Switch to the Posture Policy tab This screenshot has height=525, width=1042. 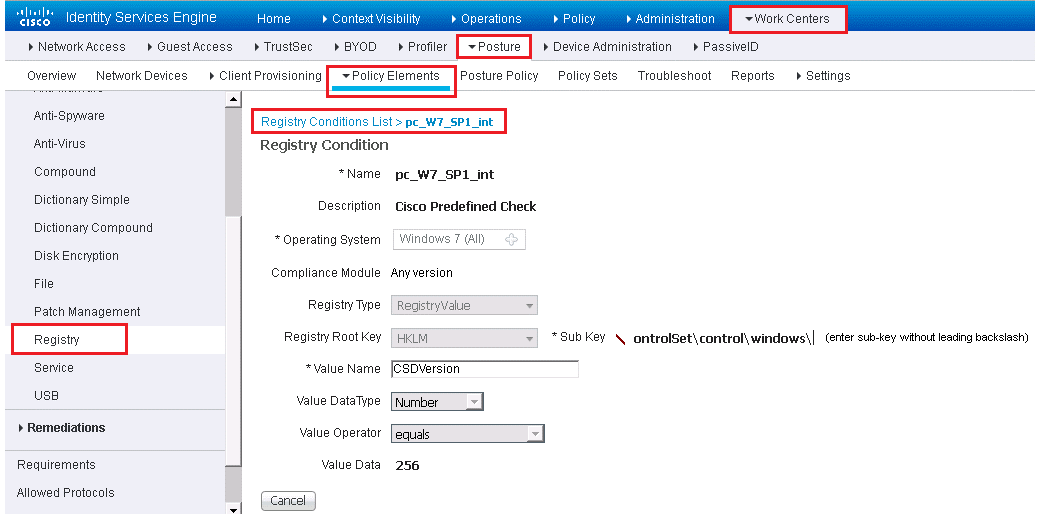tap(499, 76)
